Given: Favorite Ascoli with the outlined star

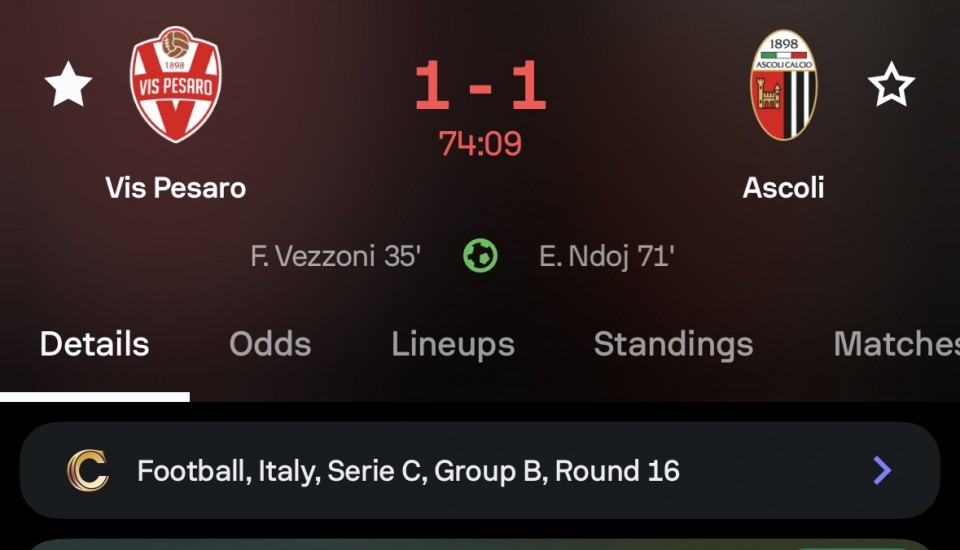Looking at the screenshot, I should click(x=891, y=85).
